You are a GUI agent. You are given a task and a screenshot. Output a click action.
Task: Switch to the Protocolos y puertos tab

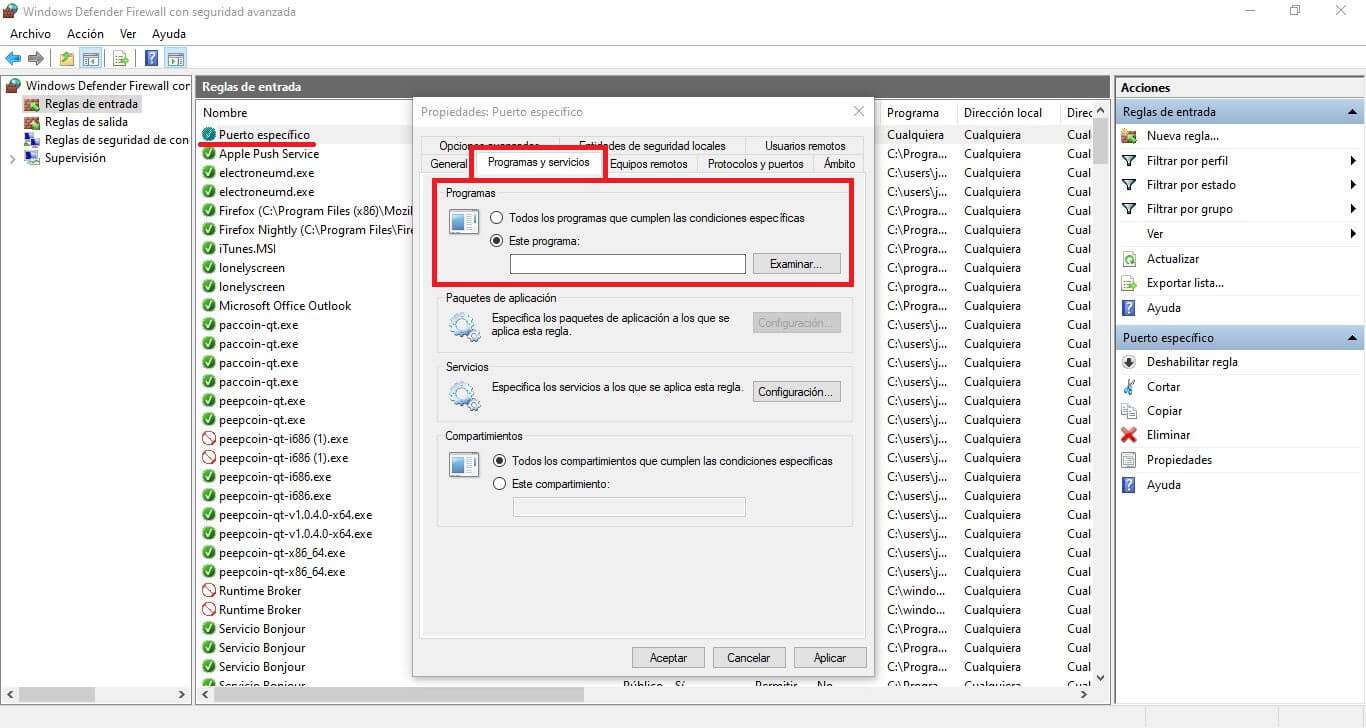coord(755,164)
